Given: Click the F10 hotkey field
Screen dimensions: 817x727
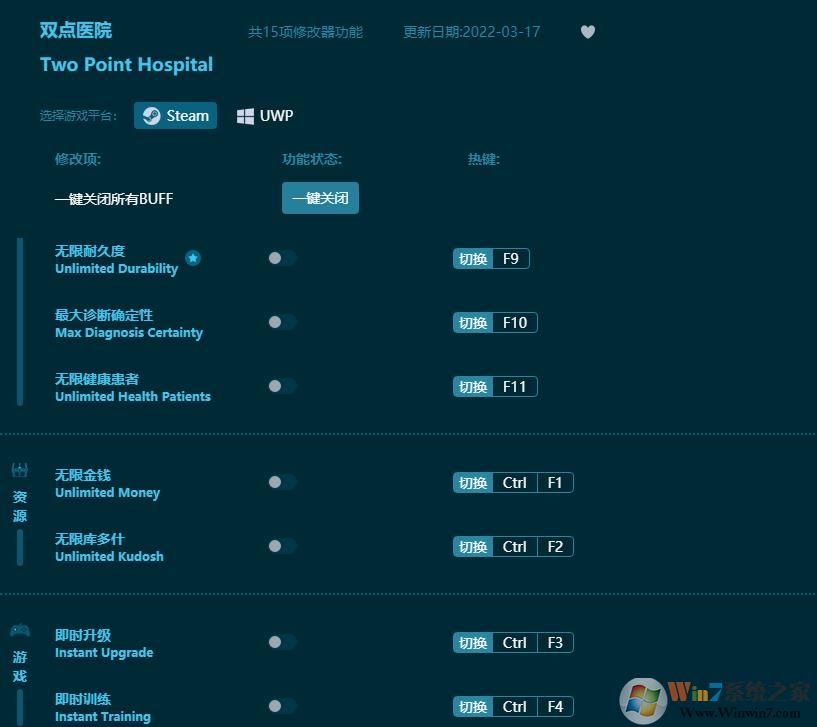Looking at the screenshot, I should (x=515, y=323).
